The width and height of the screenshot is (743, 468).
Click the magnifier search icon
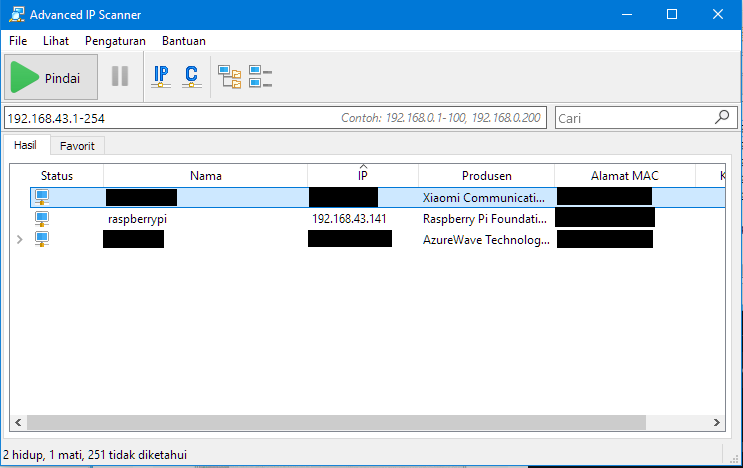(x=722, y=117)
